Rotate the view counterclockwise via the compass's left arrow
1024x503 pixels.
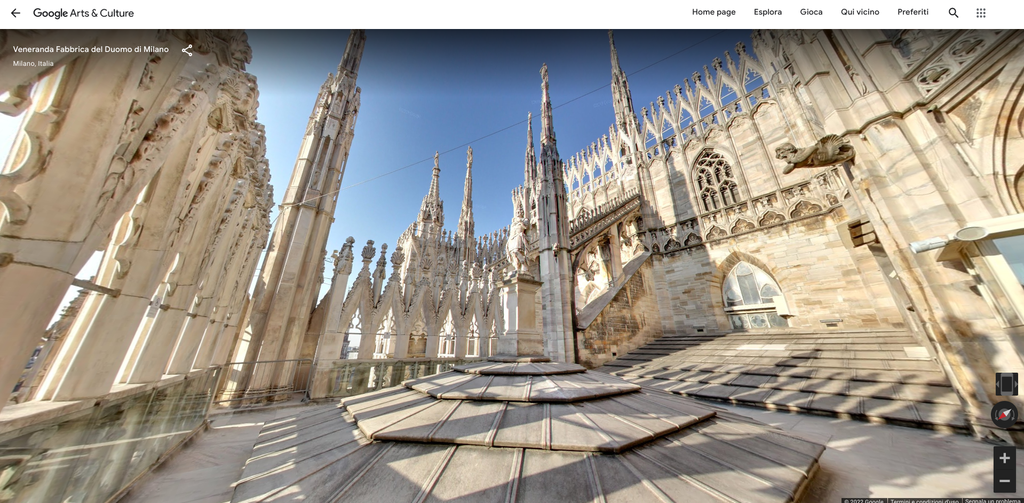click(x=994, y=414)
